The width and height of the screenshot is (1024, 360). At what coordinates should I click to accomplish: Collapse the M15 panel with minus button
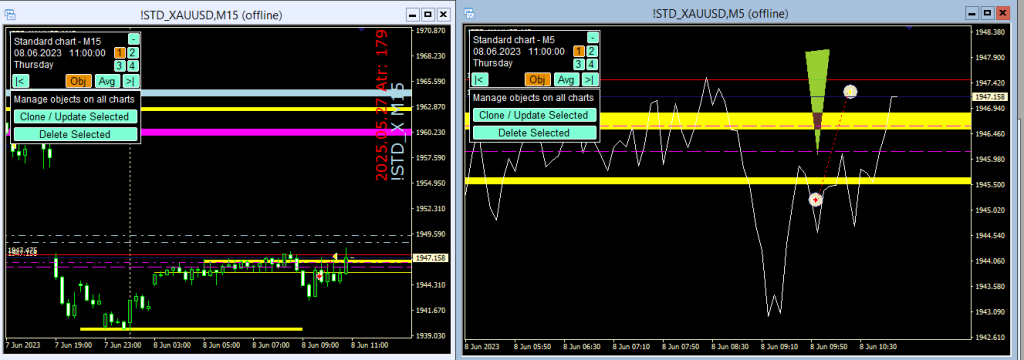point(133,39)
